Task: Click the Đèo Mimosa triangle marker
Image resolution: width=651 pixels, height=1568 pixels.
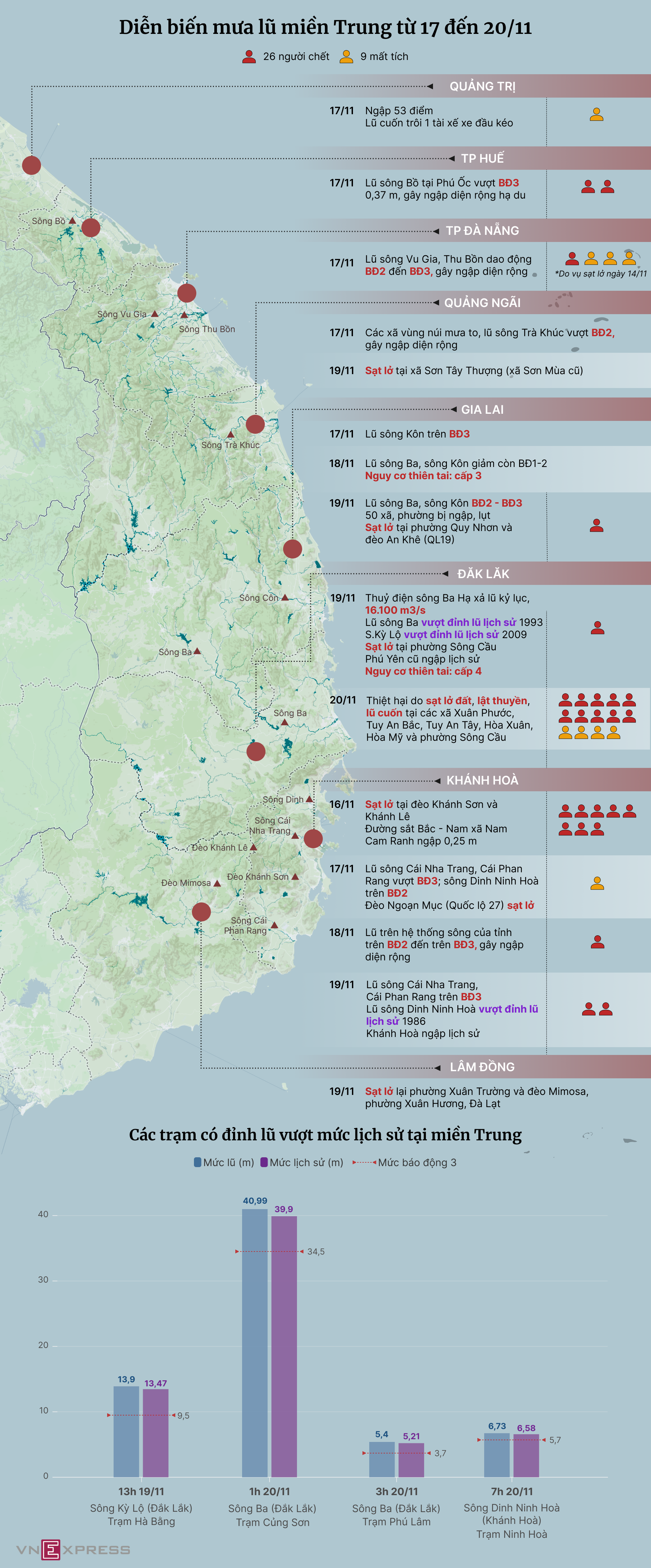Action: pyautogui.click(x=217, y=883)
